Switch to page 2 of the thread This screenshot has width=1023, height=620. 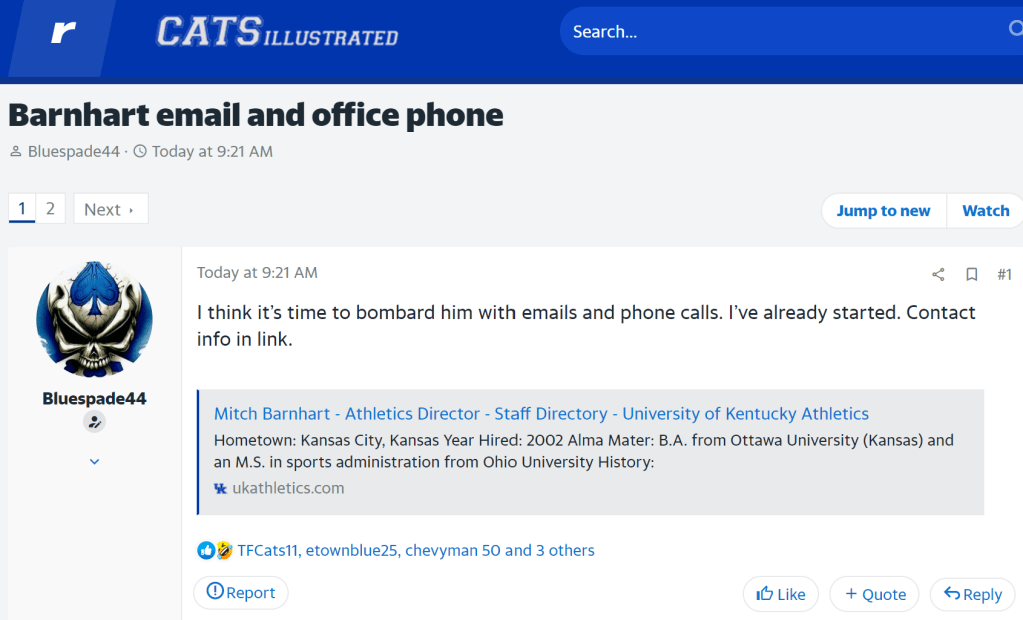(50, 209)
